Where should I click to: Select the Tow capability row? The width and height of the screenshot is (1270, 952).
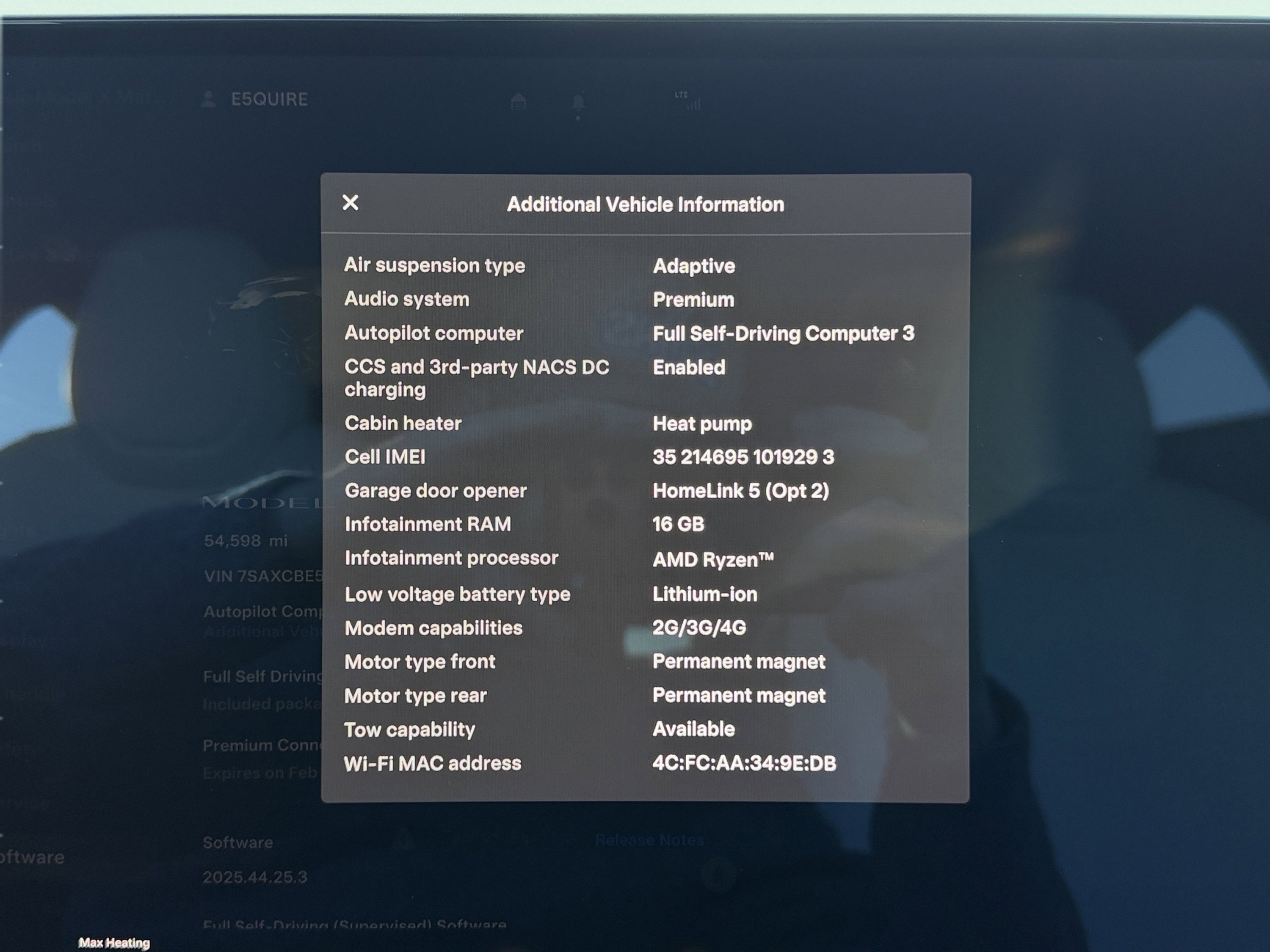click(574, 729)
